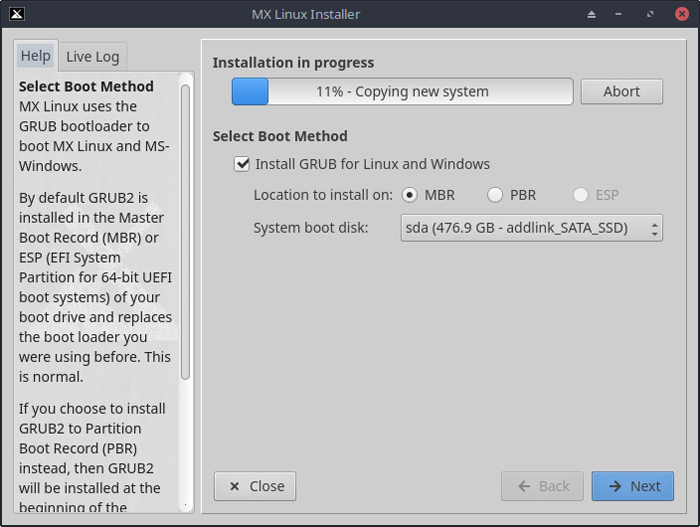This screenshot has height=527, width=700.
Task: Close the installer with the red X icon
Action: pos(682,14)
